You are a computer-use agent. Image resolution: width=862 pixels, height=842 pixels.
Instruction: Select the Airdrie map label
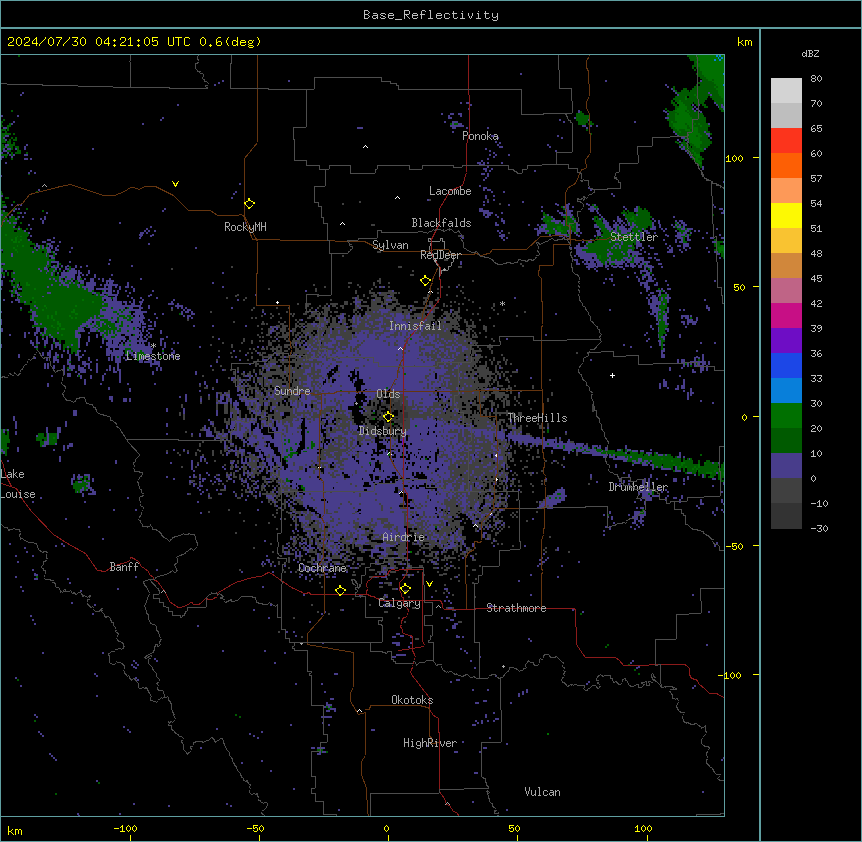point(404,537)
